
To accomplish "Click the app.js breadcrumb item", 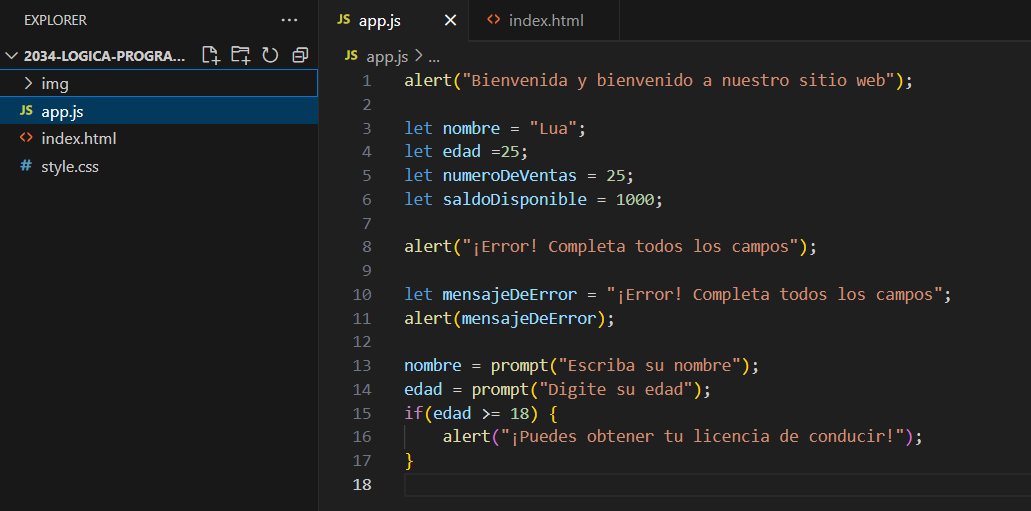I will click(387, 57).
